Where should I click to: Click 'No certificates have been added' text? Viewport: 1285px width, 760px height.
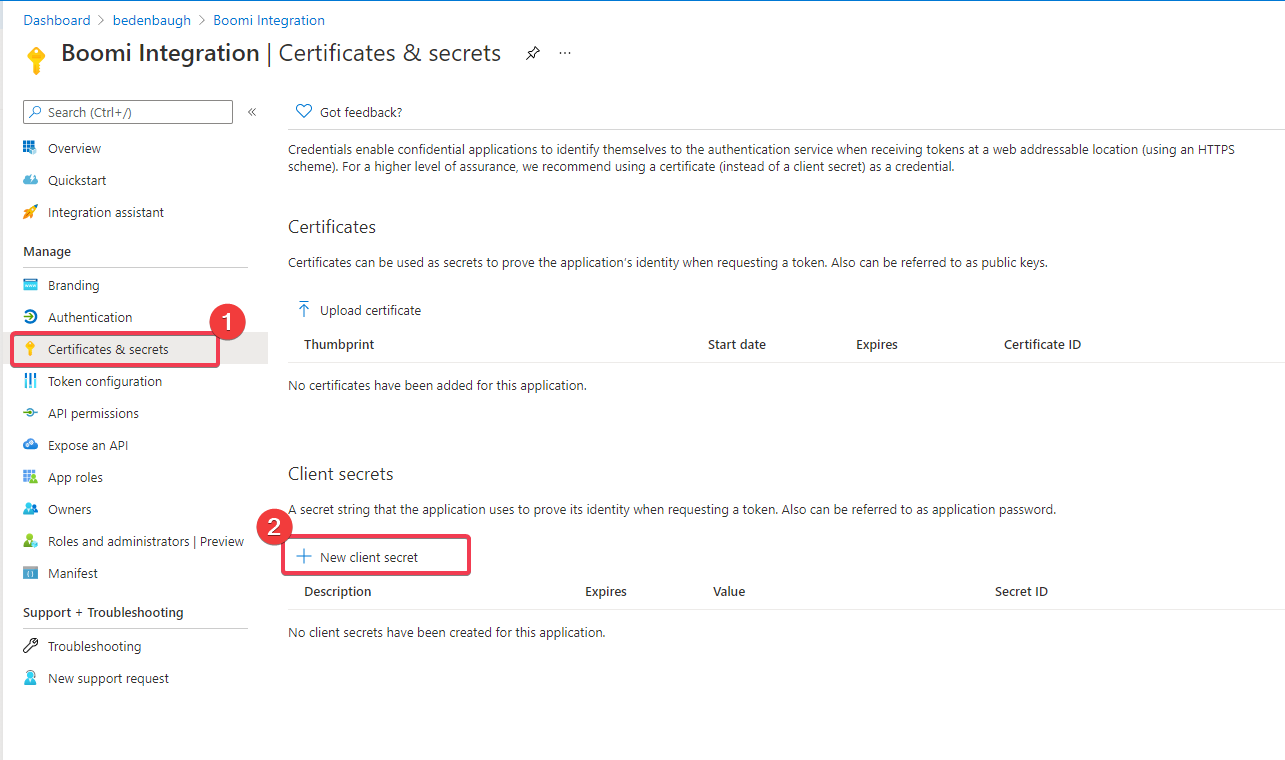[x=437, y=385]
